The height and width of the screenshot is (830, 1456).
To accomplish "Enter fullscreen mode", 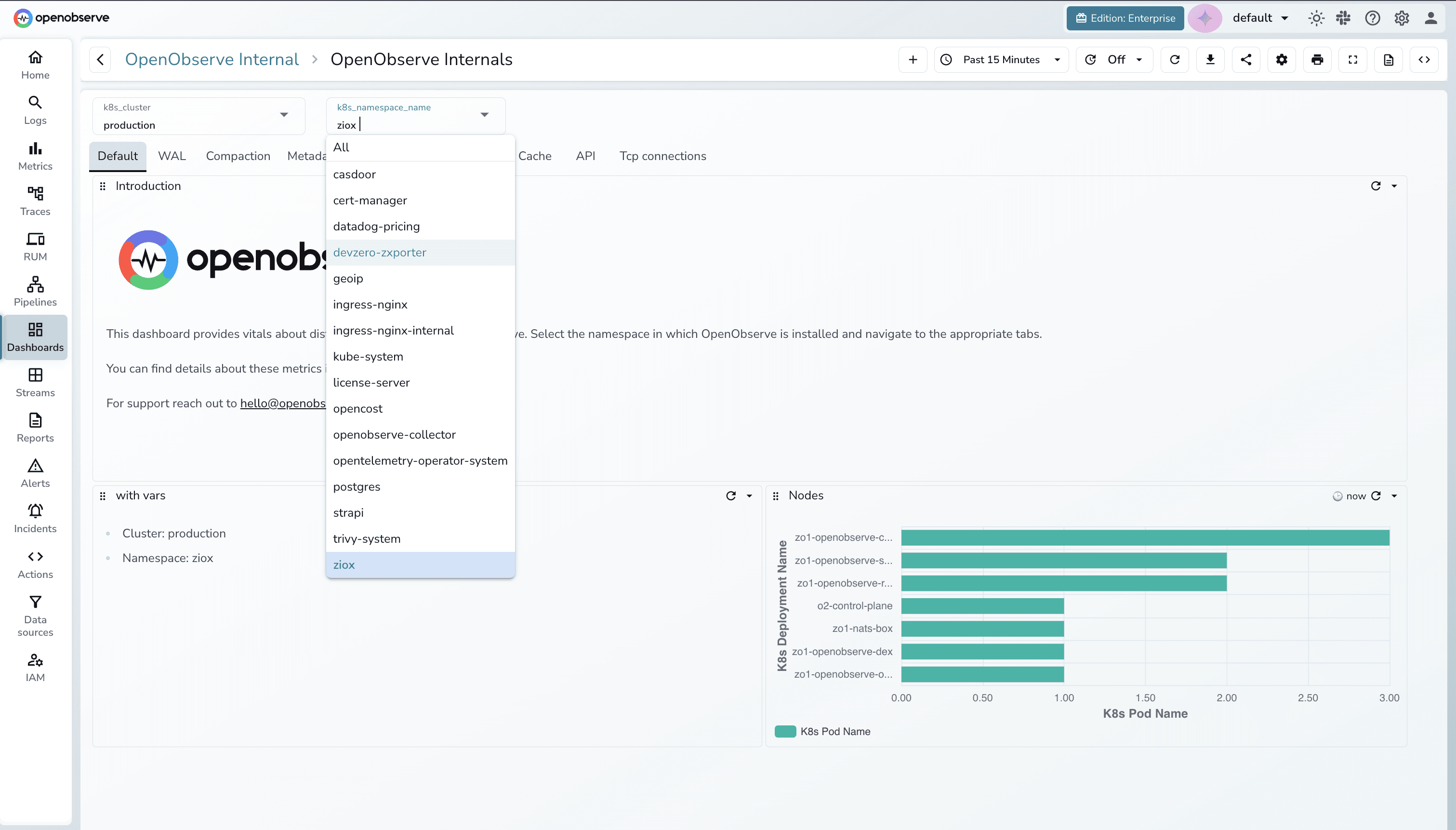I will click(x=1353, y=59).
